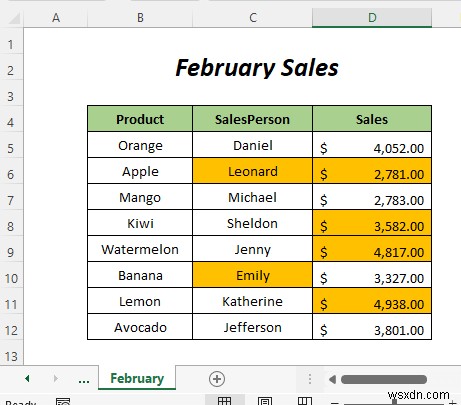Go to previous sheet with left arrow

click(x=27, y=378)
